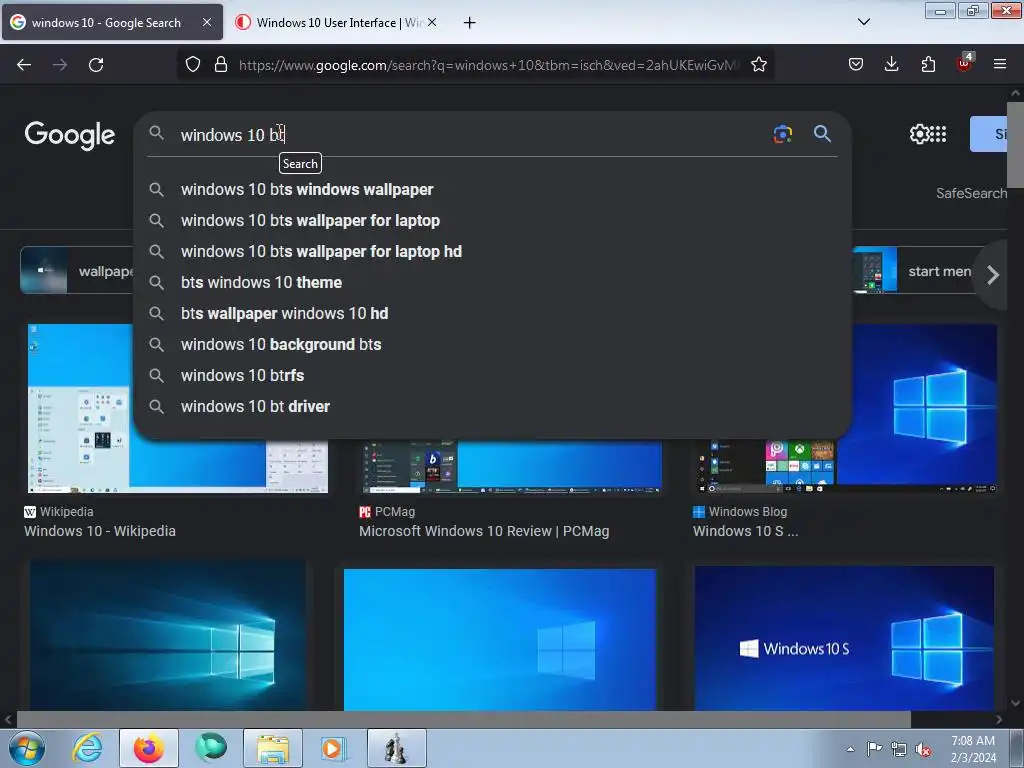Show next related chips with right chevron

click(993, 275)
